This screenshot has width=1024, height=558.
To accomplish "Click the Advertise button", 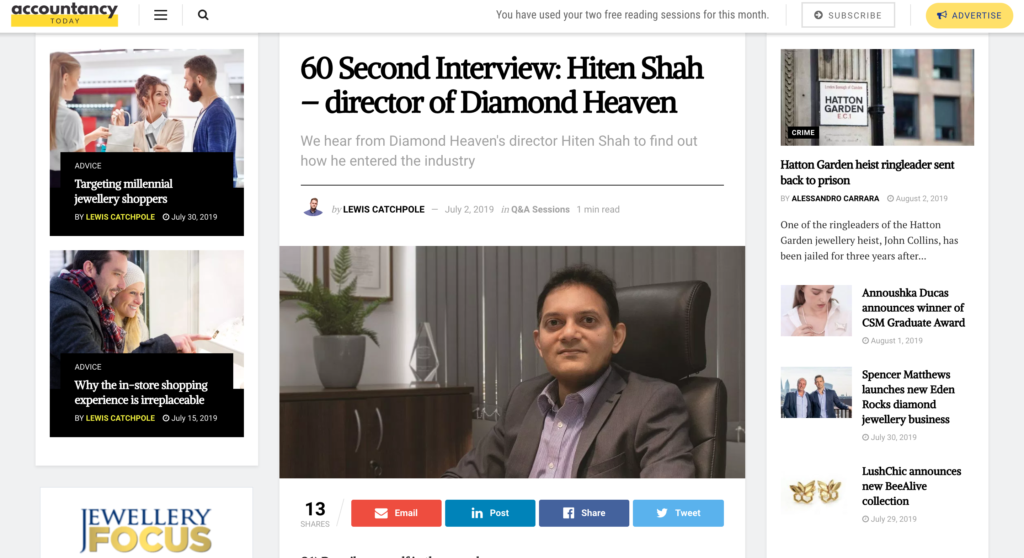I will pos(969,15).
